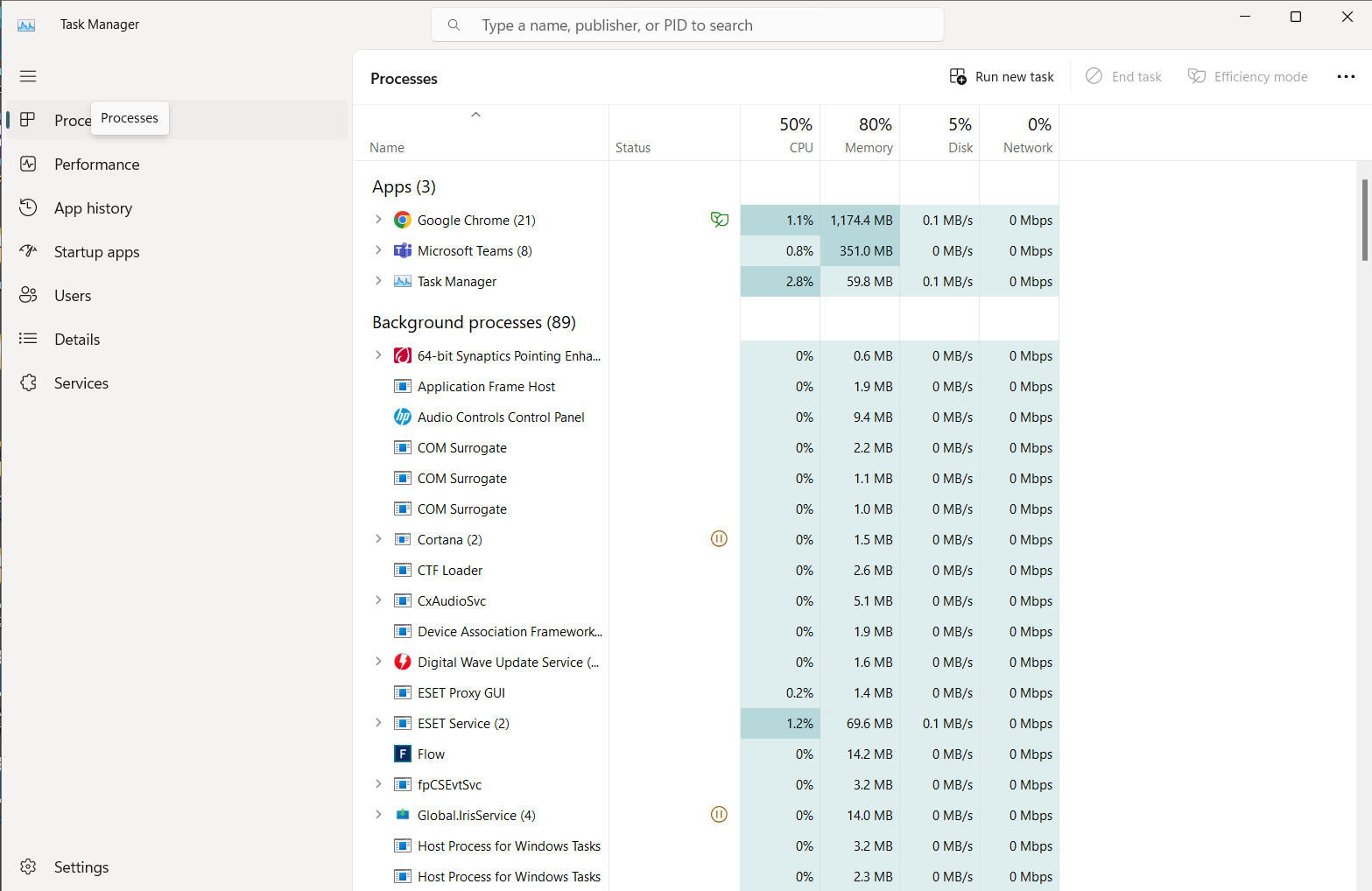Viewport: 1372px width, 891px height.
Task: Click the Settings gear icon
Action: (28, 866)
